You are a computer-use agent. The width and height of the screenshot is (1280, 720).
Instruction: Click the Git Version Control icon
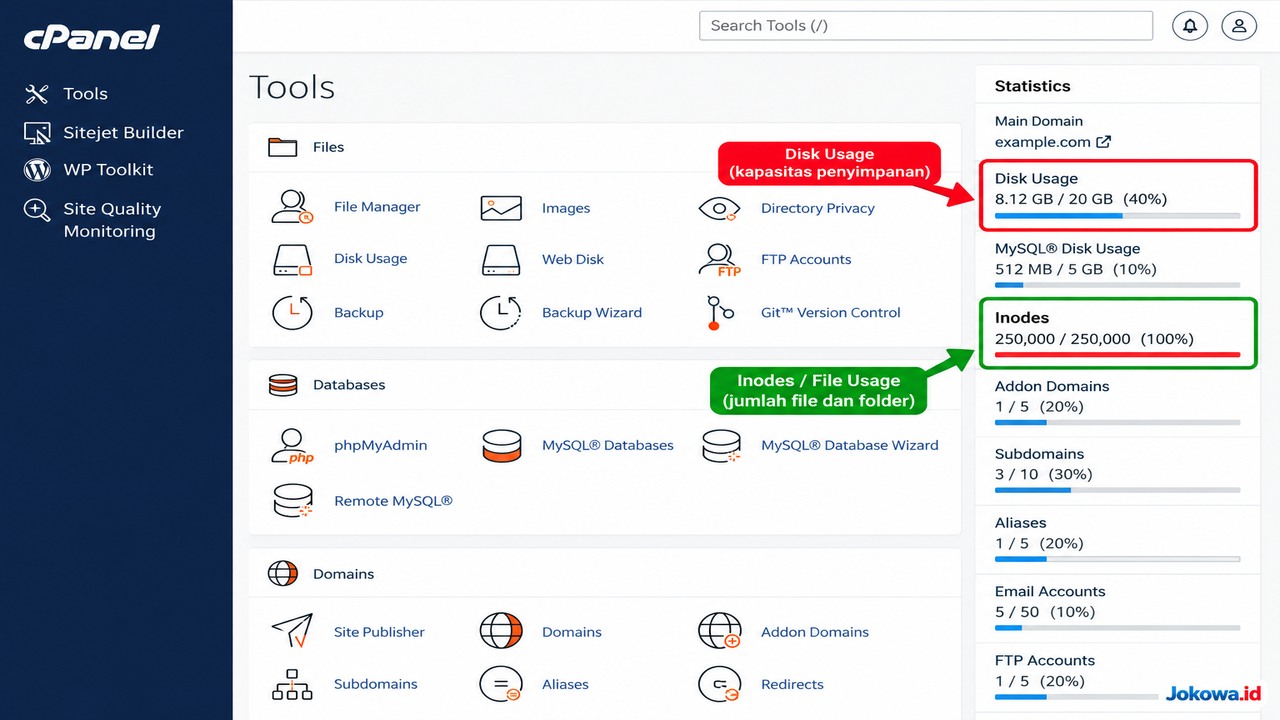(719, 313)
